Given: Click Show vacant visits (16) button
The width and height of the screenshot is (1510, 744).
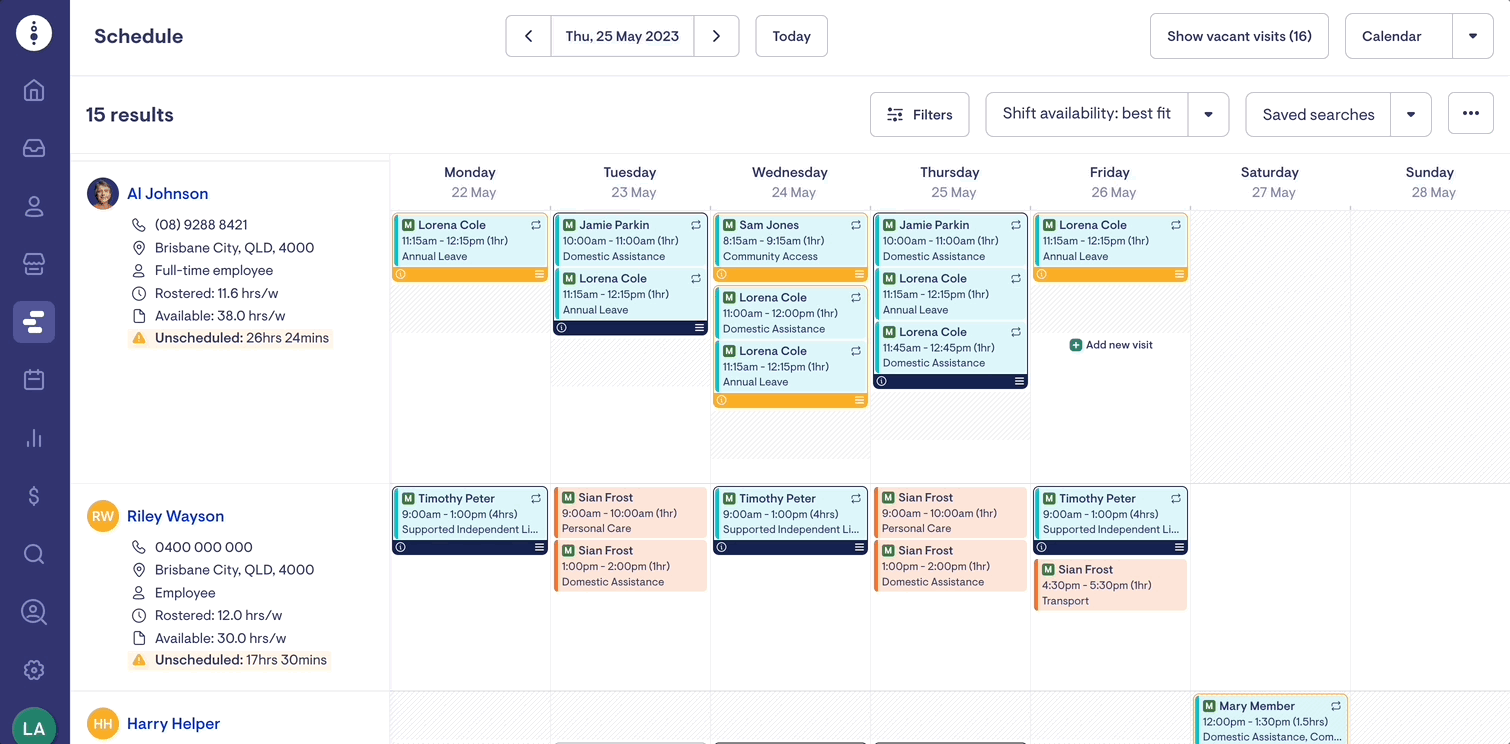Looking at the screenshot, I should tap(1239, 36).
